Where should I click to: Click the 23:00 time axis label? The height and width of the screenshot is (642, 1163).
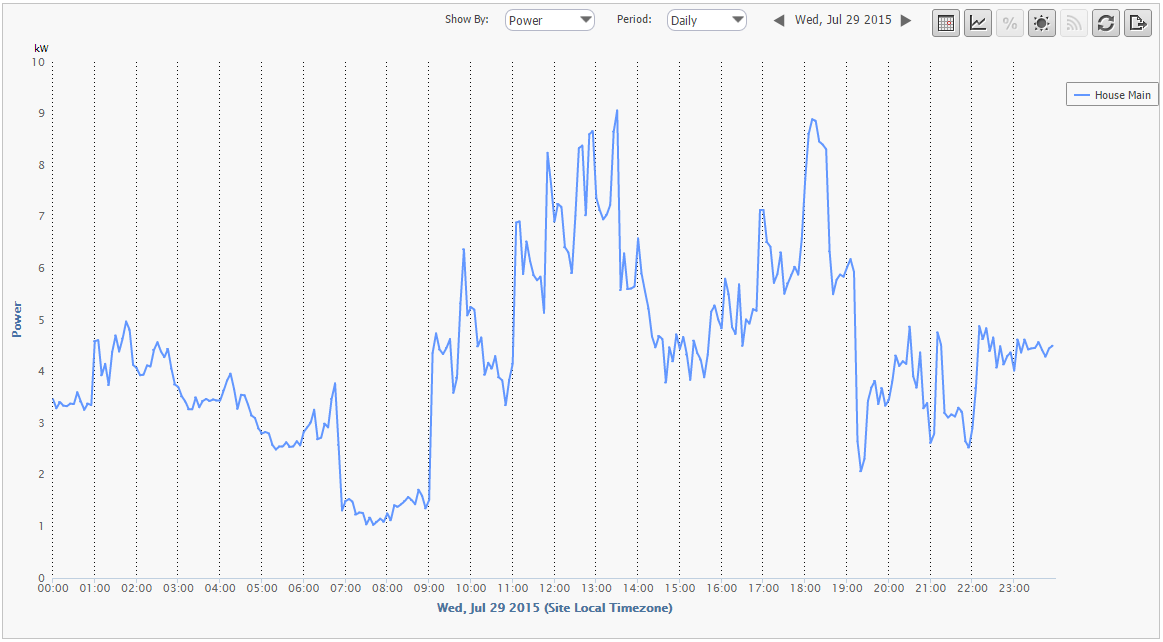(1013, 589)
